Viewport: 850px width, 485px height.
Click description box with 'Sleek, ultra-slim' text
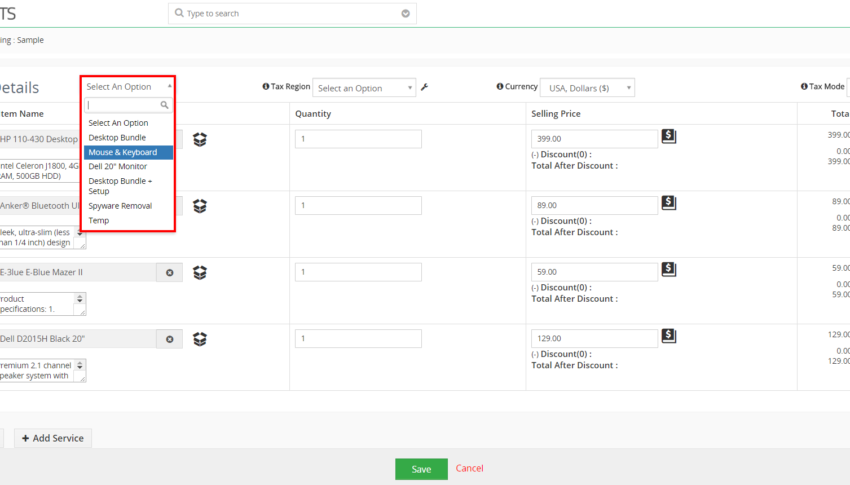point(43,237)
